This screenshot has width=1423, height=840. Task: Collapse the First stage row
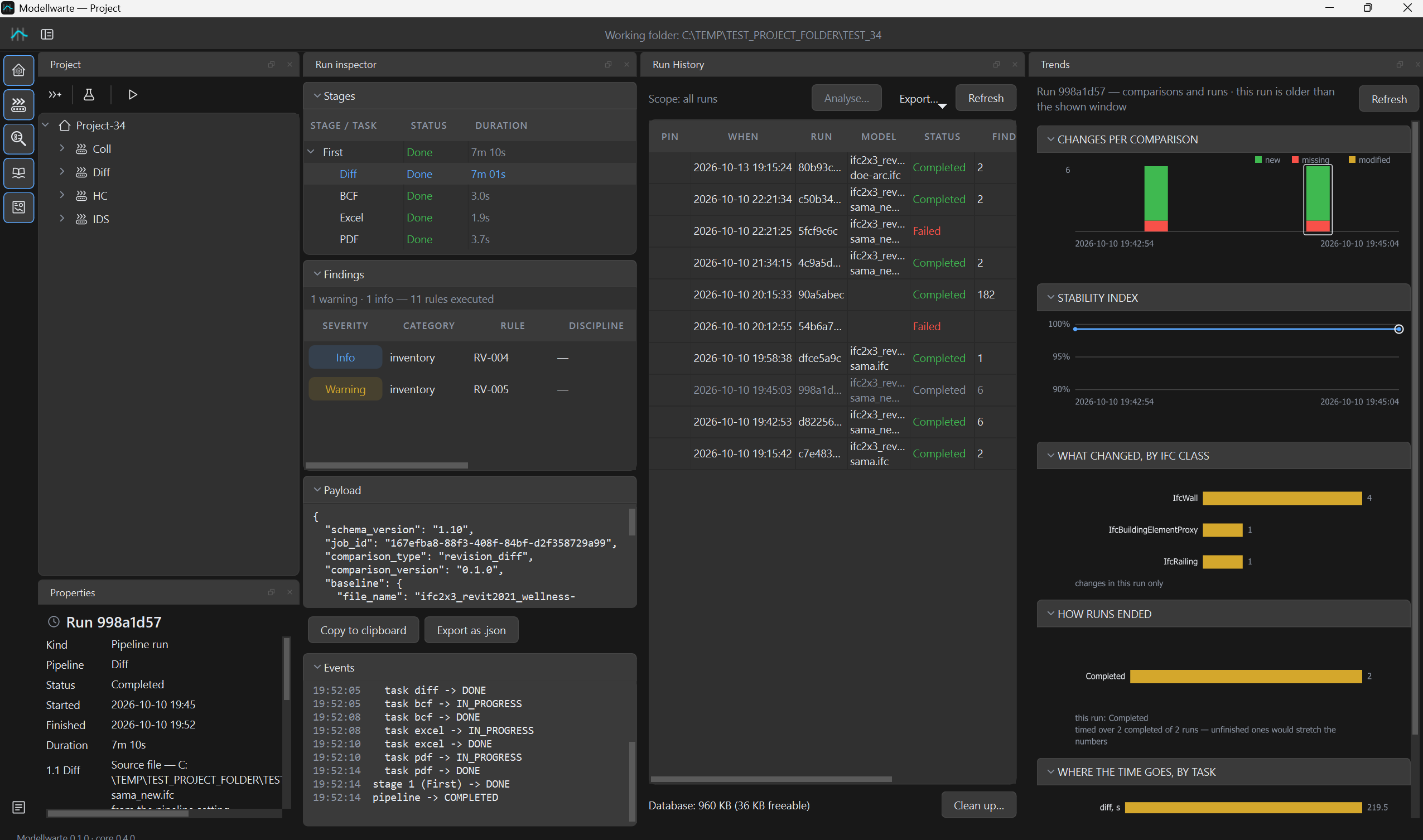pos(311,152)
